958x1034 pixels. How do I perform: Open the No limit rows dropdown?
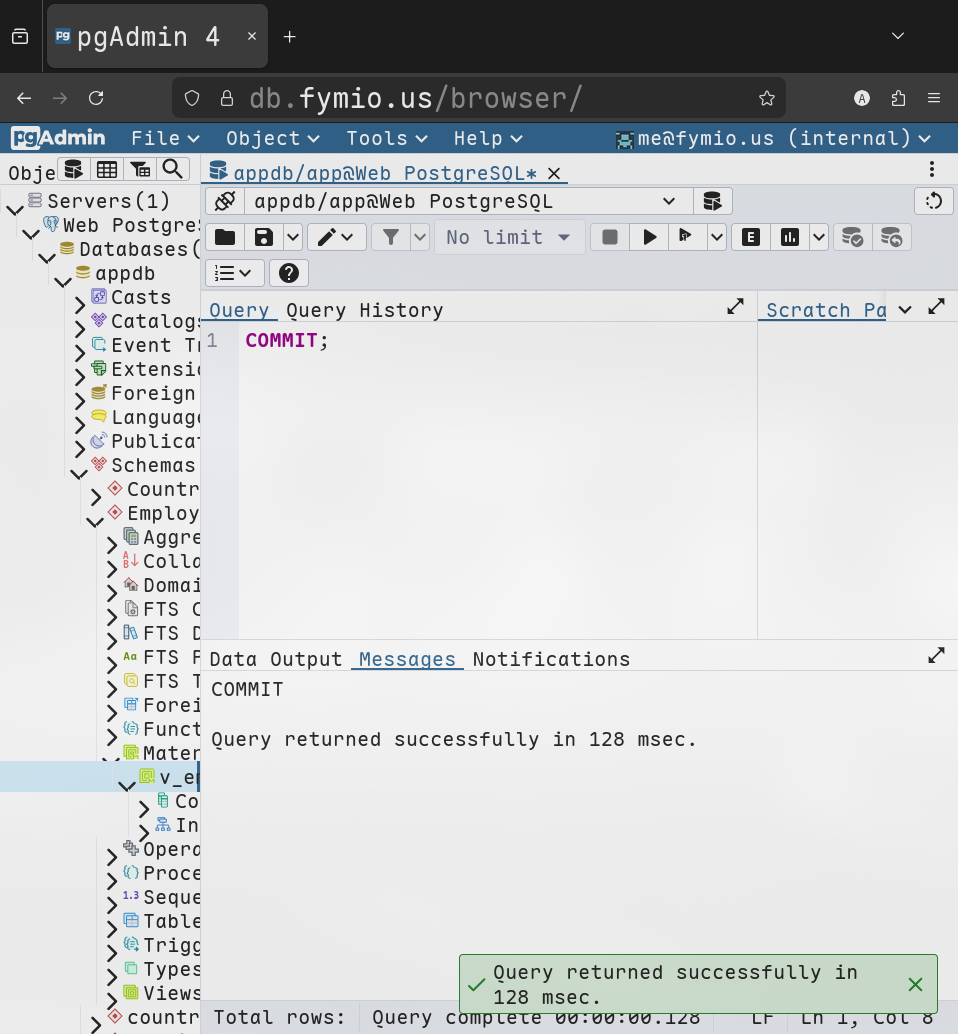[508, 237]
